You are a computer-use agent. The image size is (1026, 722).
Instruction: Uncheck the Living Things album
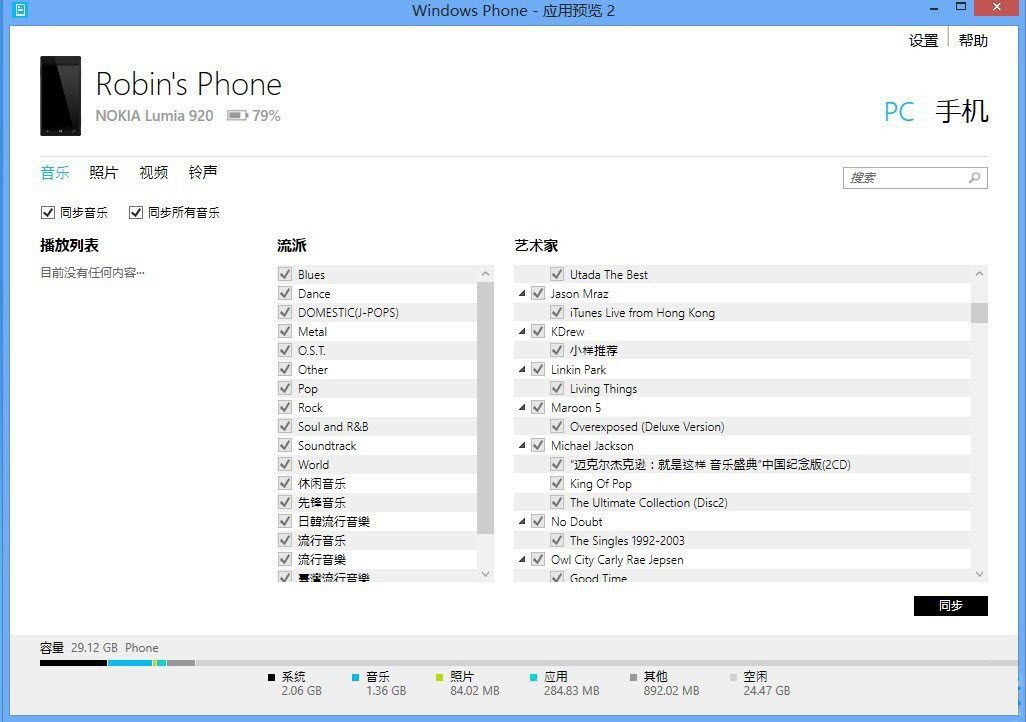pyautogui.click(x=557, y=388)
